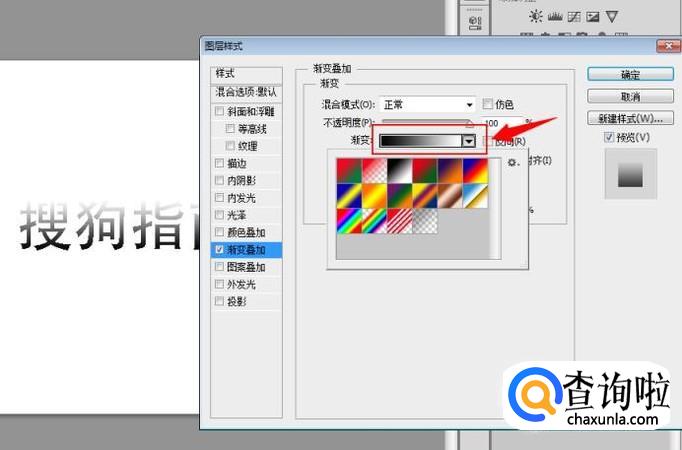
Task: Select the Violet, Green, Orange gradient preset
Action: tap(400, 196)
